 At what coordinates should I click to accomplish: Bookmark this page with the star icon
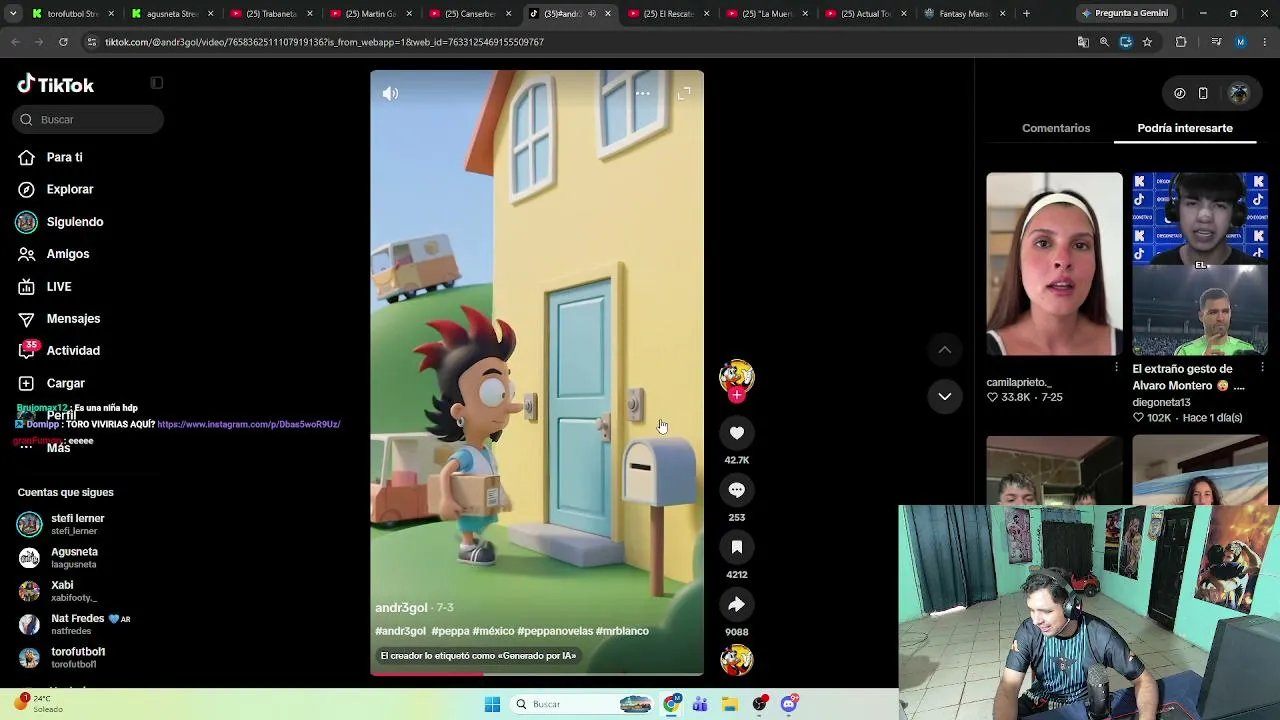(x=1147, y=42)
